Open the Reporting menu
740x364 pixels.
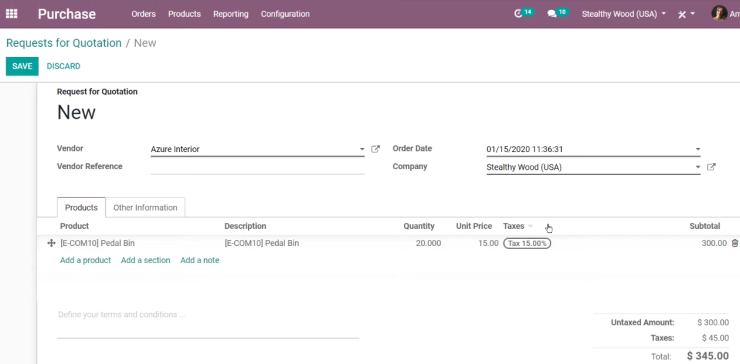[231, 14]
